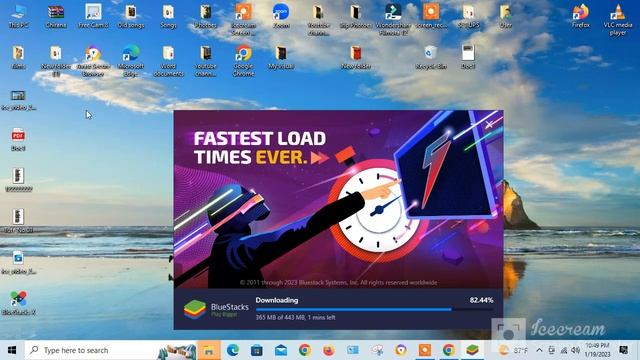The width and height of the screenshot is (640, 360).
Task: Launch Icecream Screen Recorder desktop shortcut
Action: [x=243, y=20]
